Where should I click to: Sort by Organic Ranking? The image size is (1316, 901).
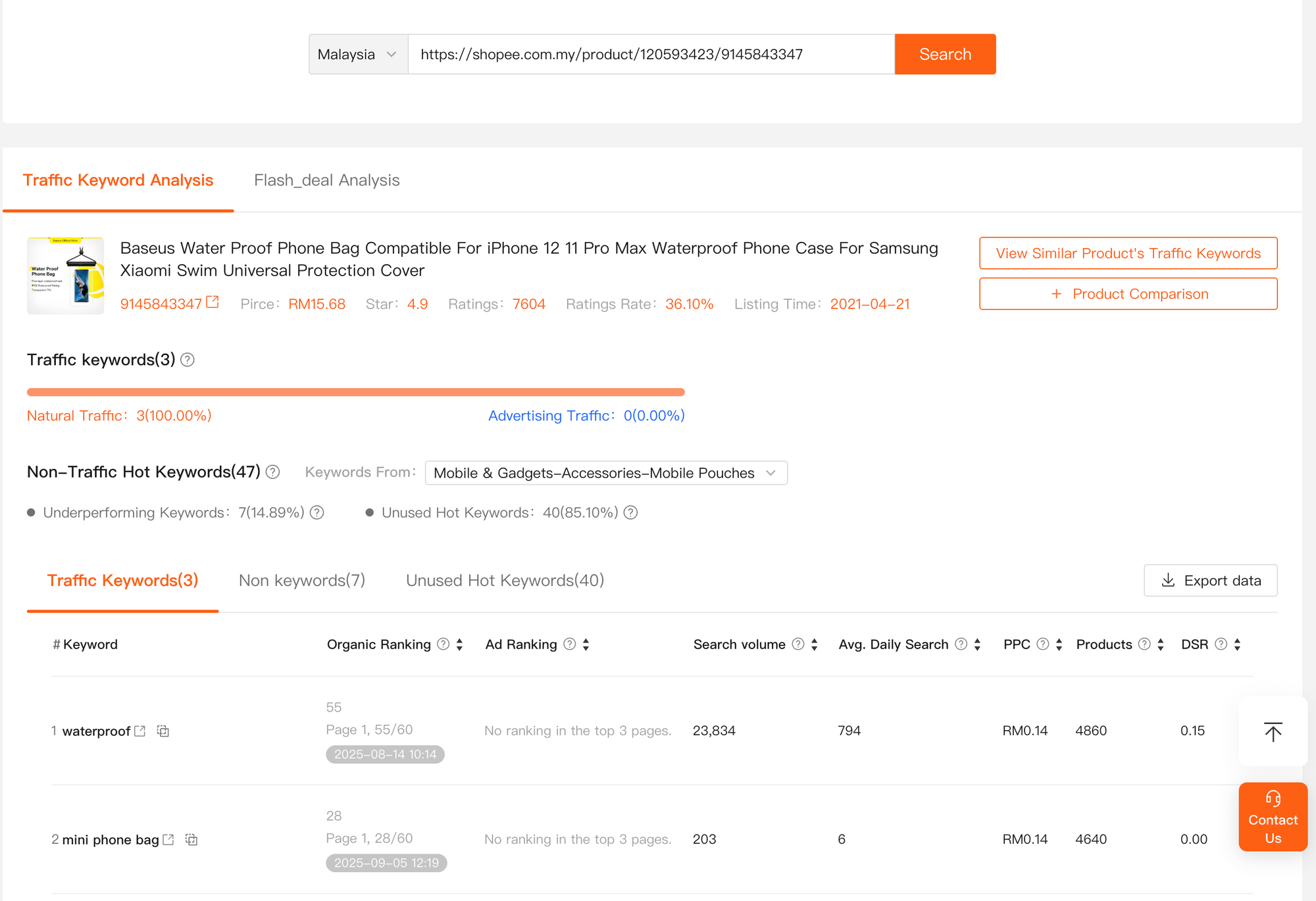coord(460,645)
